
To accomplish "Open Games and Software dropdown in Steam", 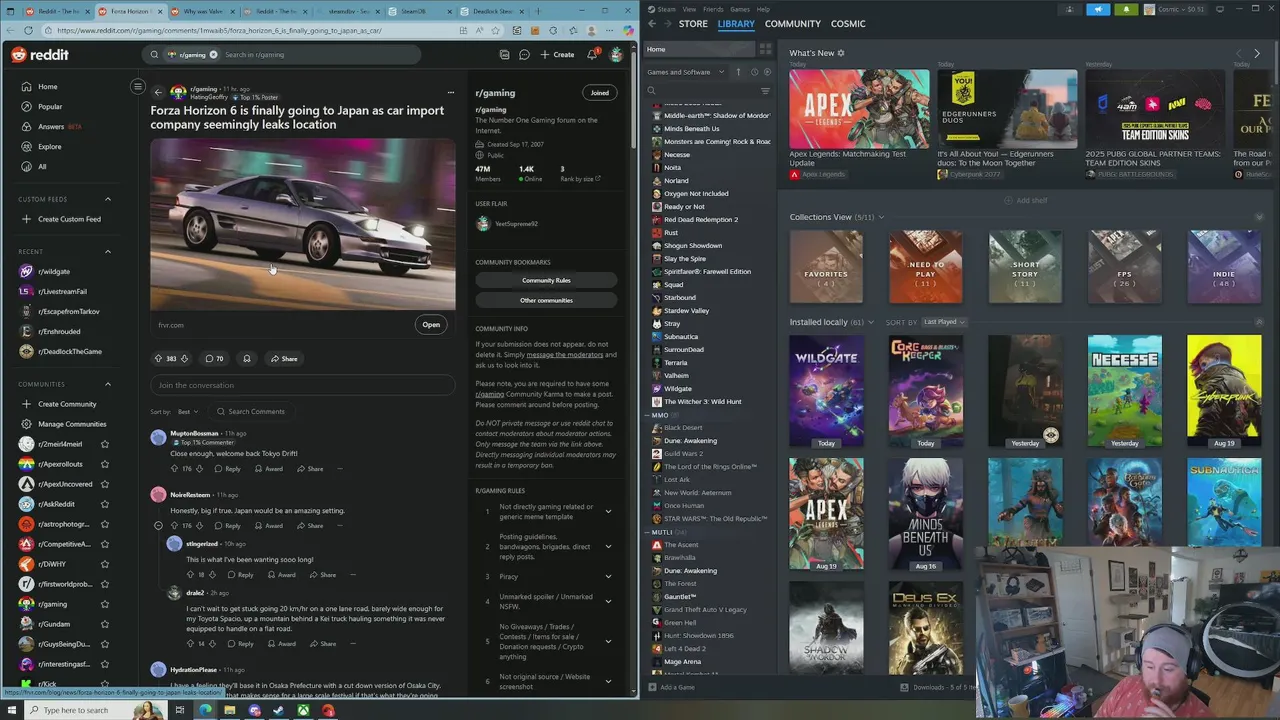I will pos(685,72).
